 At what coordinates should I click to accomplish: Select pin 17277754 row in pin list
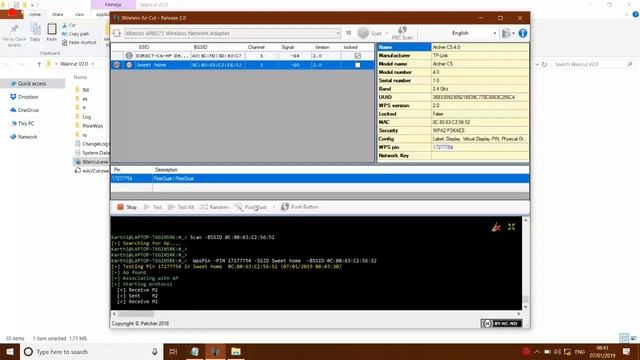320,178
